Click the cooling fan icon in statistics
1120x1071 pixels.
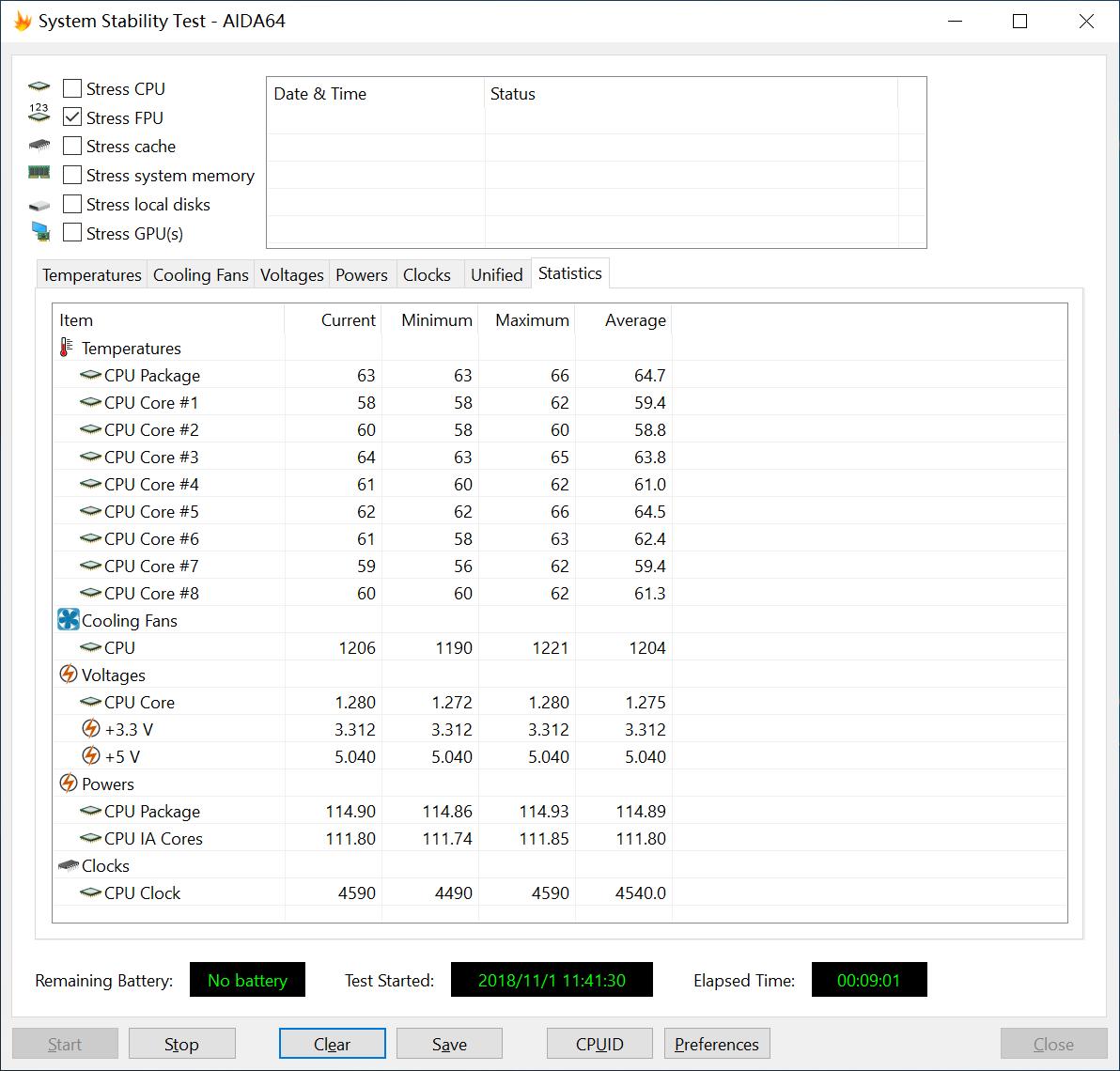pos(67,620)
